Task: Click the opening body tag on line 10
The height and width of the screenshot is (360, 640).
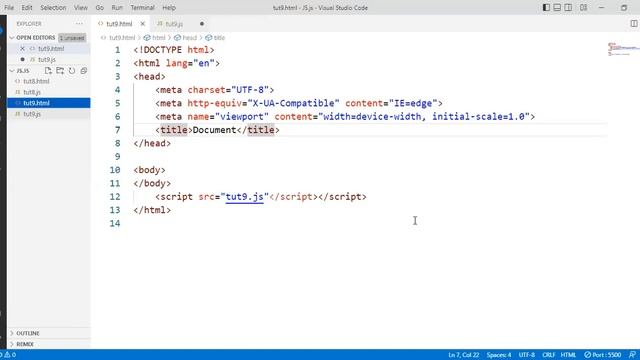Action: point(149,170)
